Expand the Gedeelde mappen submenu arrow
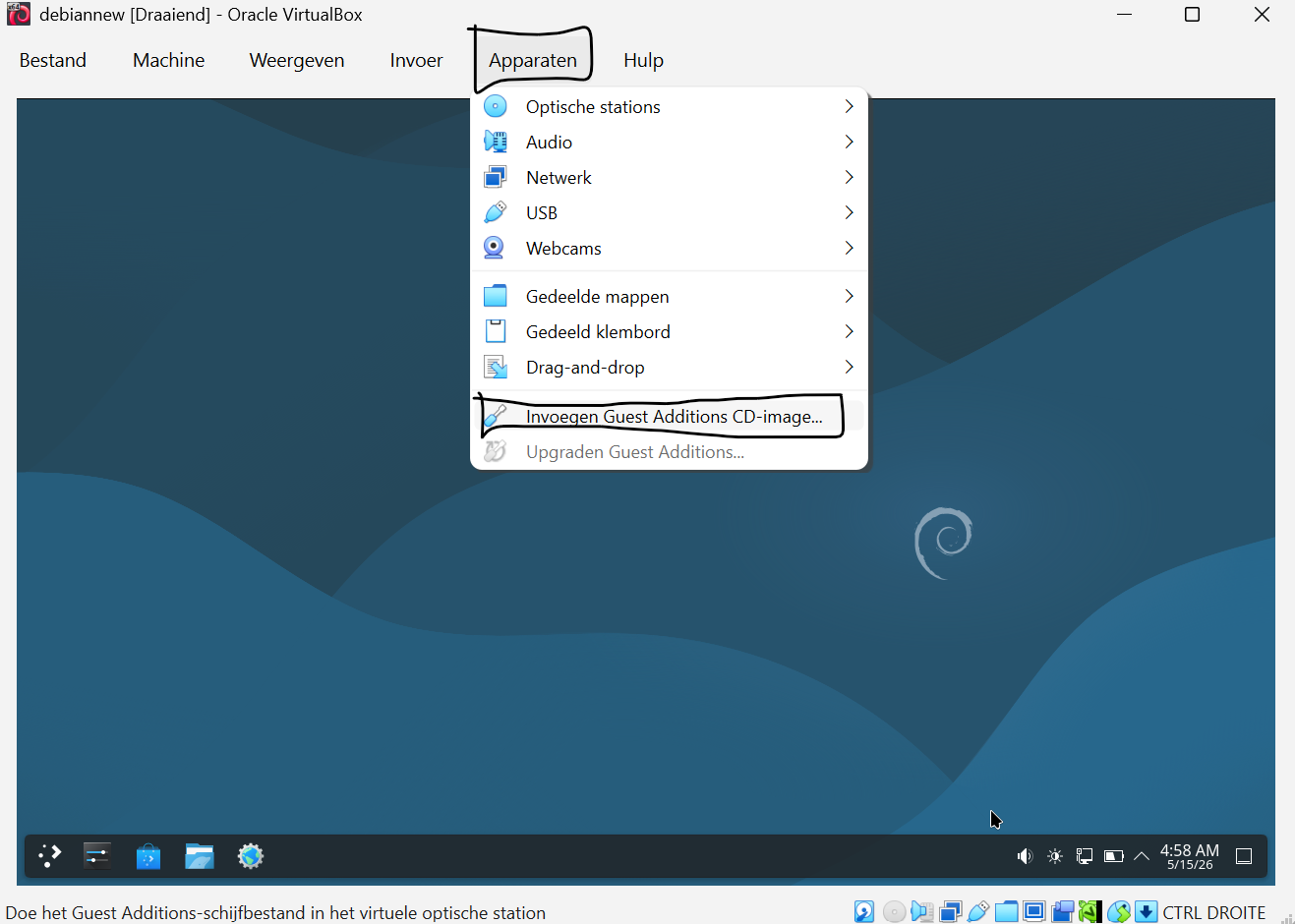The height and width of the screenshot is (924, 1295). 849,296
